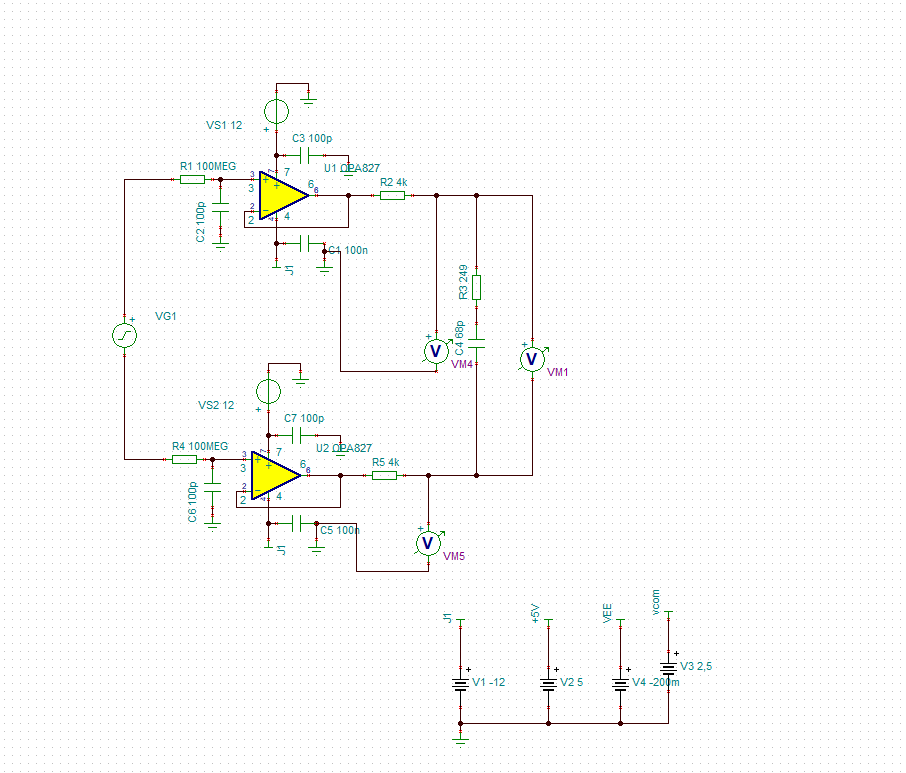Click the VS1 12 text label
The height and width of the screenshot is (773, 906).
pos(224,125)
